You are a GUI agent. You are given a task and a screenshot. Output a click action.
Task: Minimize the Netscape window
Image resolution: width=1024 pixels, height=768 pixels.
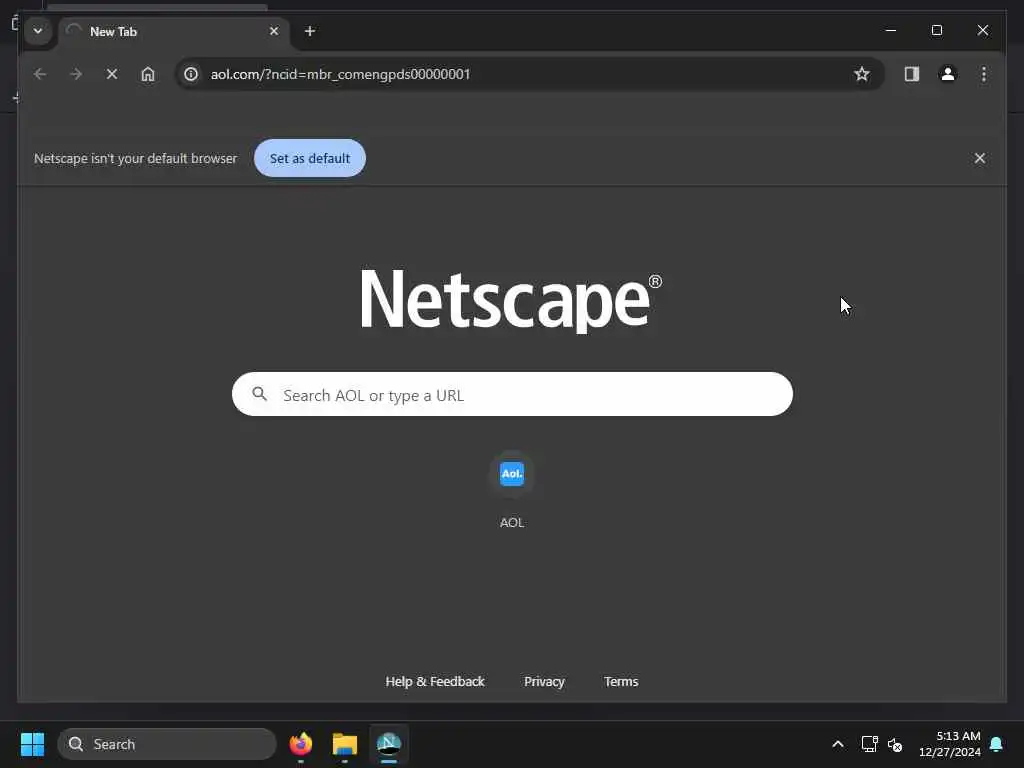click(x=891, y=31)
